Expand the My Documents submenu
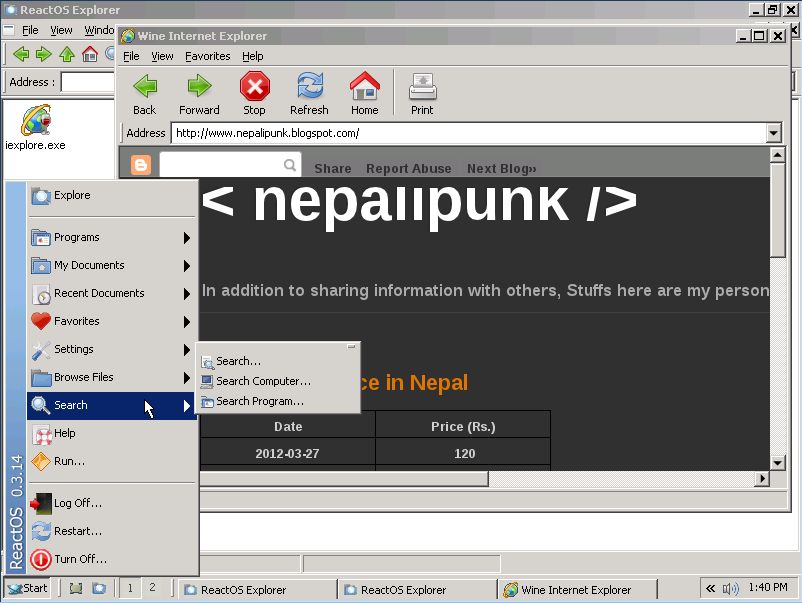 tap(112, 265)
